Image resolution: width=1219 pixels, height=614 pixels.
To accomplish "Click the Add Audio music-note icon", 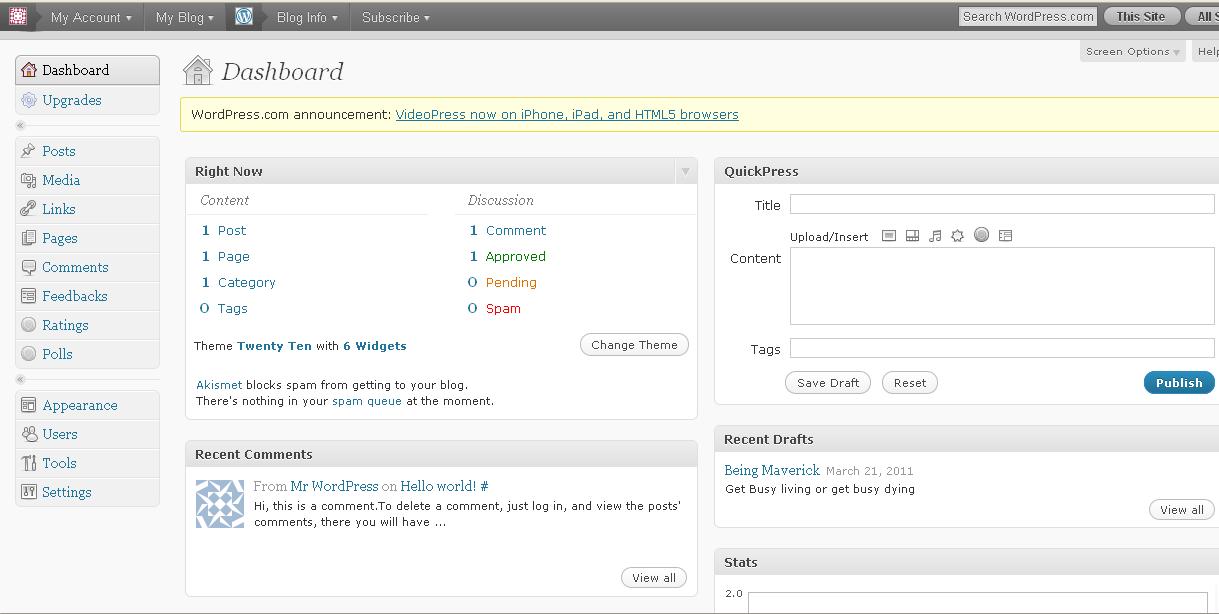I will [x=935, y=236].
